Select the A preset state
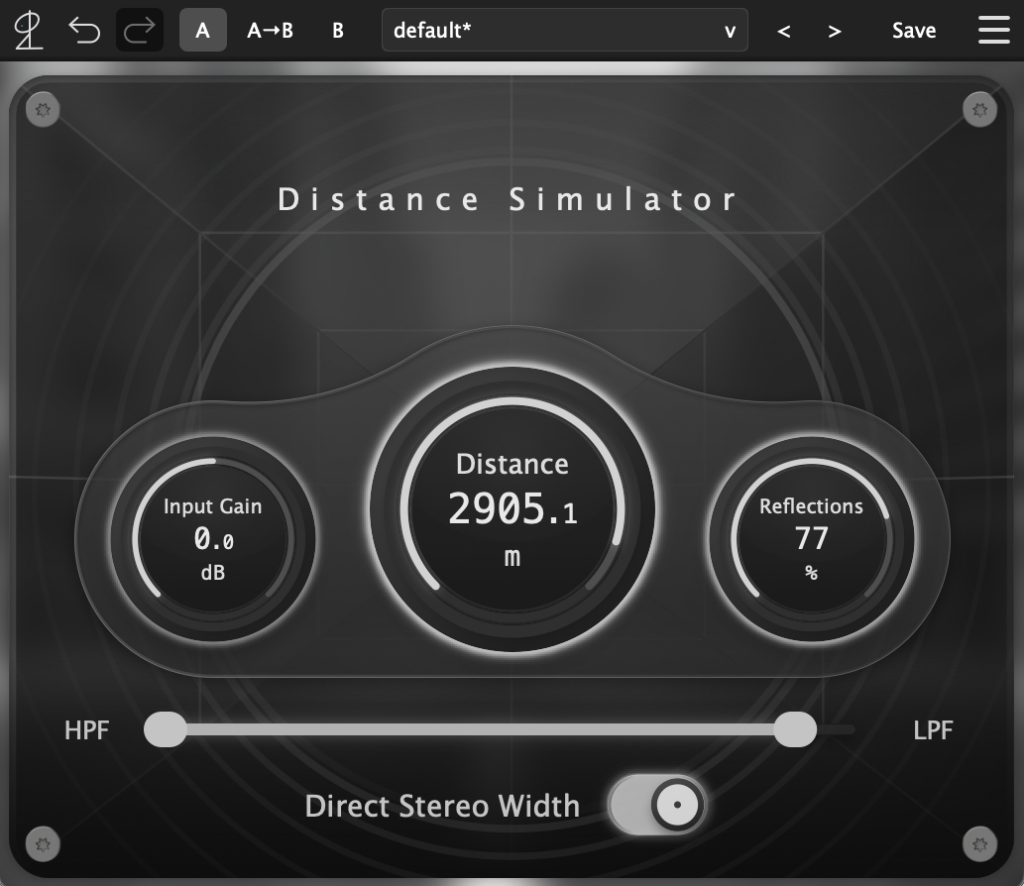The image size is (1024, 886). pos(203,30)
